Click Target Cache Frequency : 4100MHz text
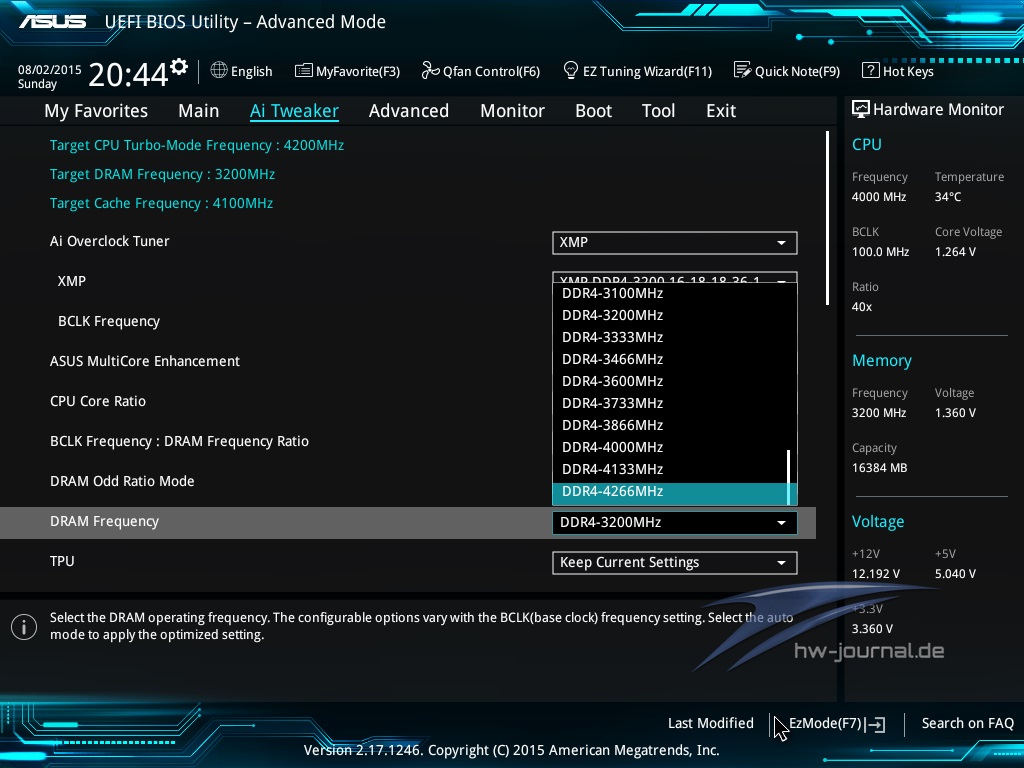The image size is (1024, 768). pyautogui.click(x=161, y=203)
